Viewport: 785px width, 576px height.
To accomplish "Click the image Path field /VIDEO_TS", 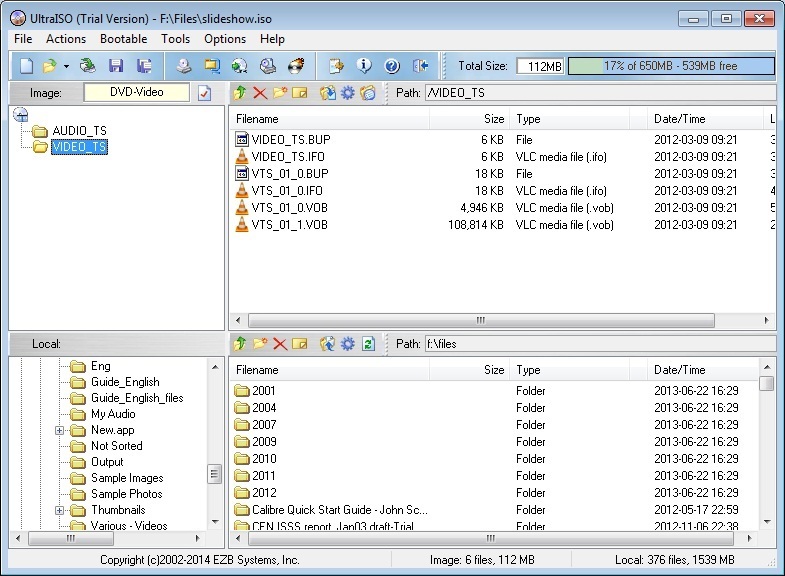I will click(x=599, y=93).
